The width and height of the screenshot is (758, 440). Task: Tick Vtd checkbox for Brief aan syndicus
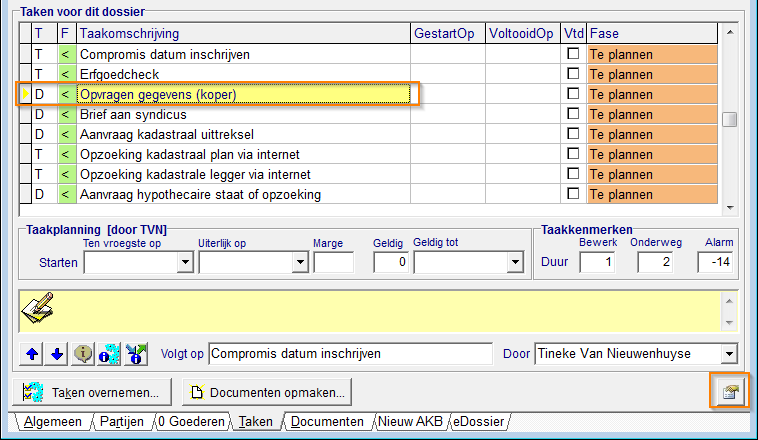coord(573,114)
